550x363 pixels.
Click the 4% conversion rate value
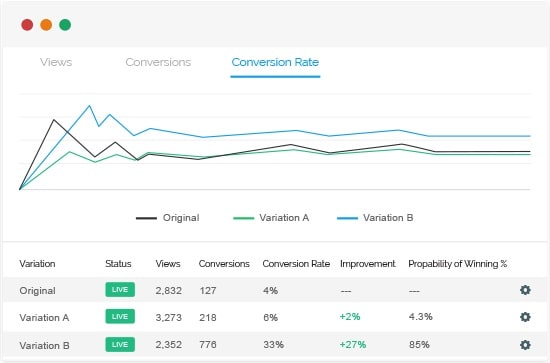[x=270, y=291]
